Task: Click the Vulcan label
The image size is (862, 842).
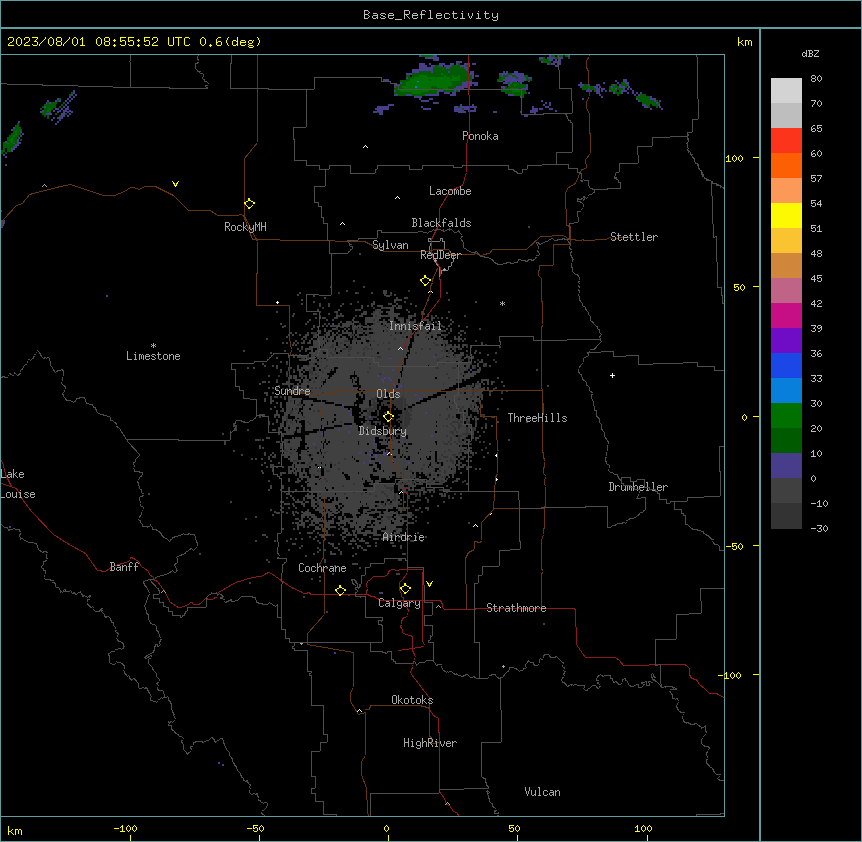Action: 542,792
